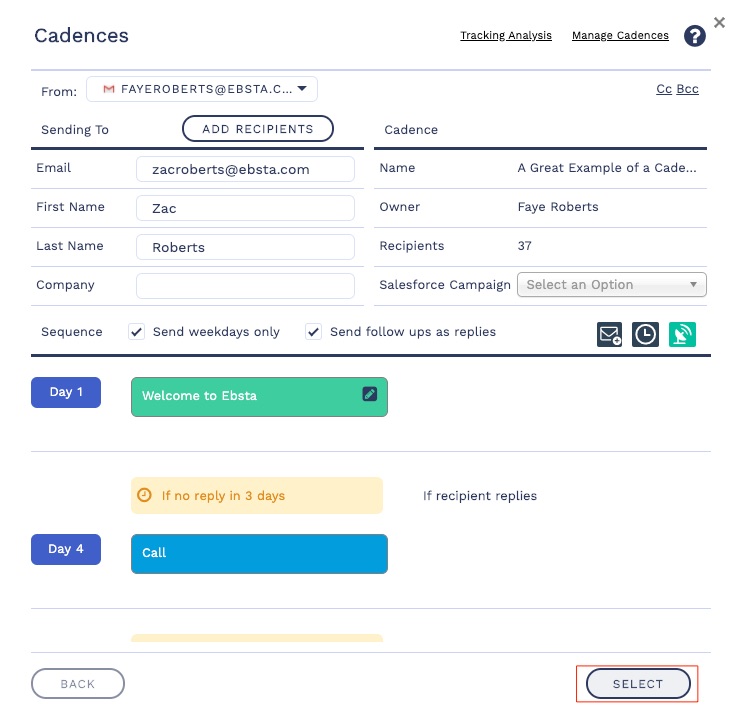Edit the Welcome to Ebsta step
The width and height of the screenshot is (743, 707).
[370, 395]
